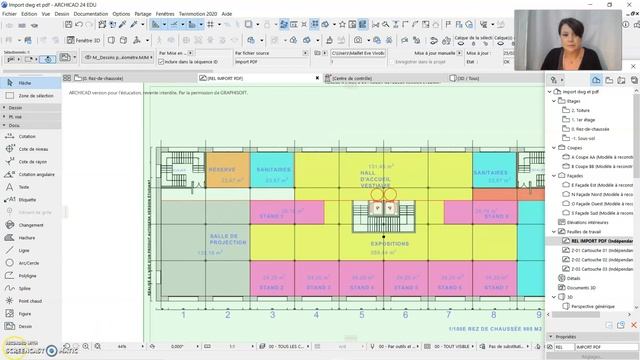This screenshot has width=640, height=360.
Task: Click the source file path field
Action: [x=358, y=53]
